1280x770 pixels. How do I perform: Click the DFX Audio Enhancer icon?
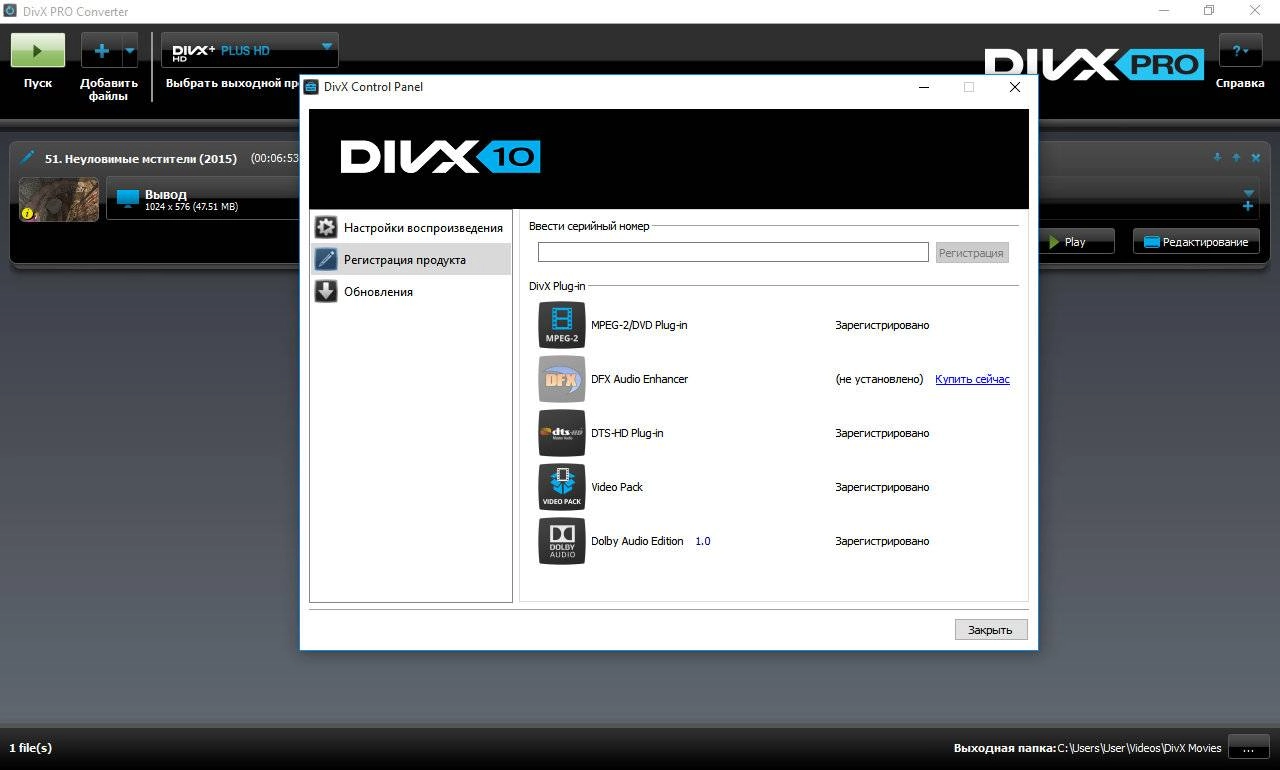click(562, 379)
